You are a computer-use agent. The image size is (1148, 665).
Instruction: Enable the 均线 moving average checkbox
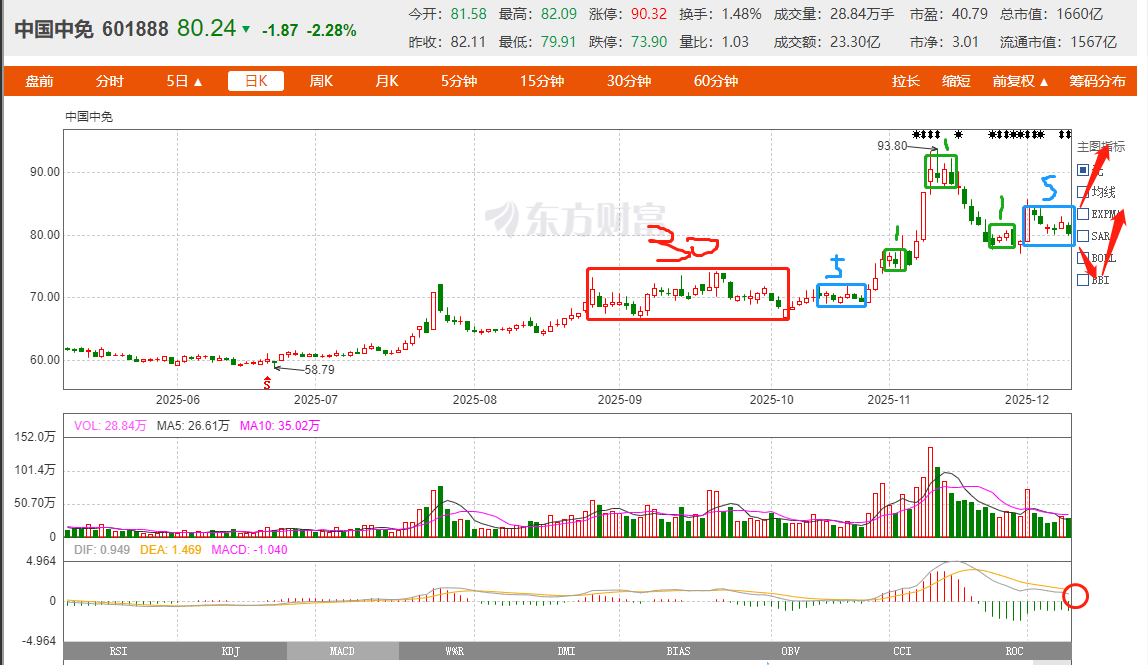pyautogui.click(x=1083, y=192)
